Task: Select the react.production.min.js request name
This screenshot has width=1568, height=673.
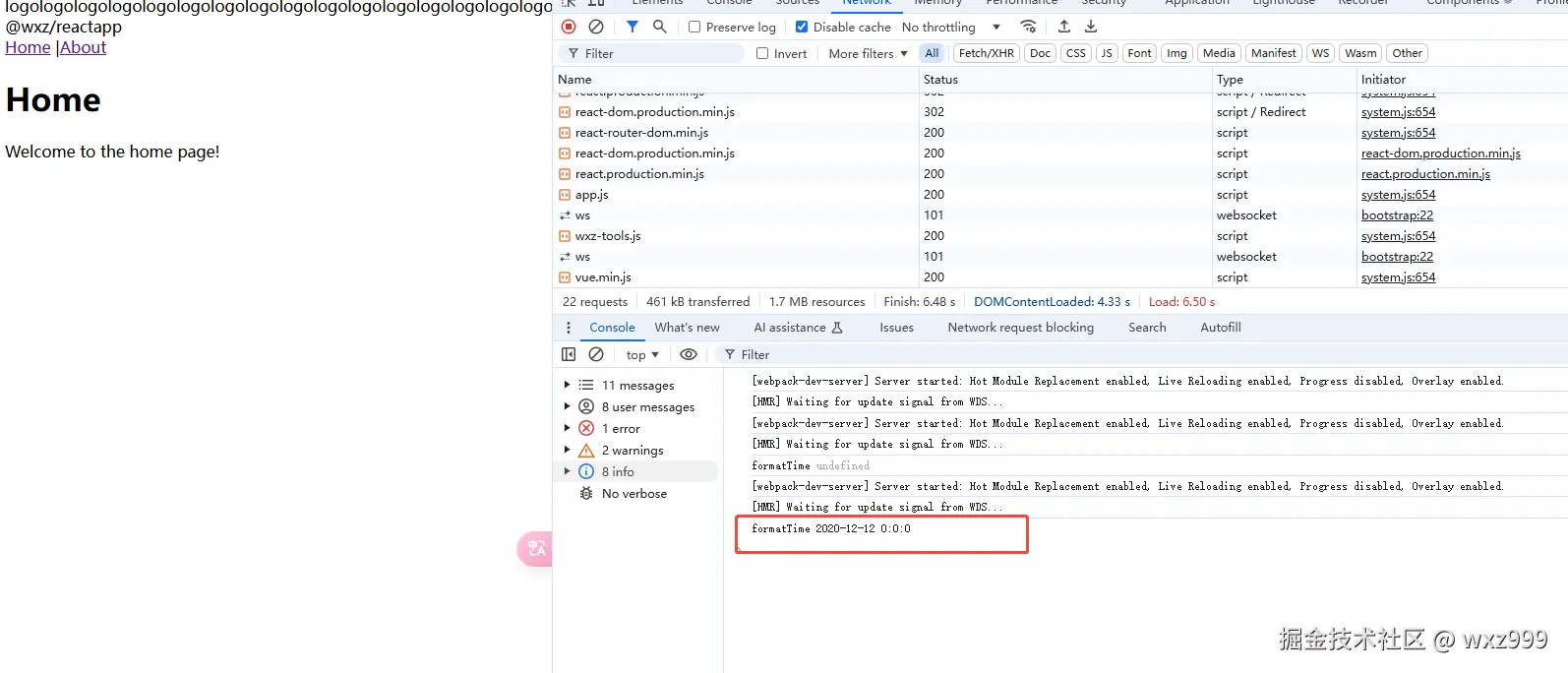Action: point(639,174)
